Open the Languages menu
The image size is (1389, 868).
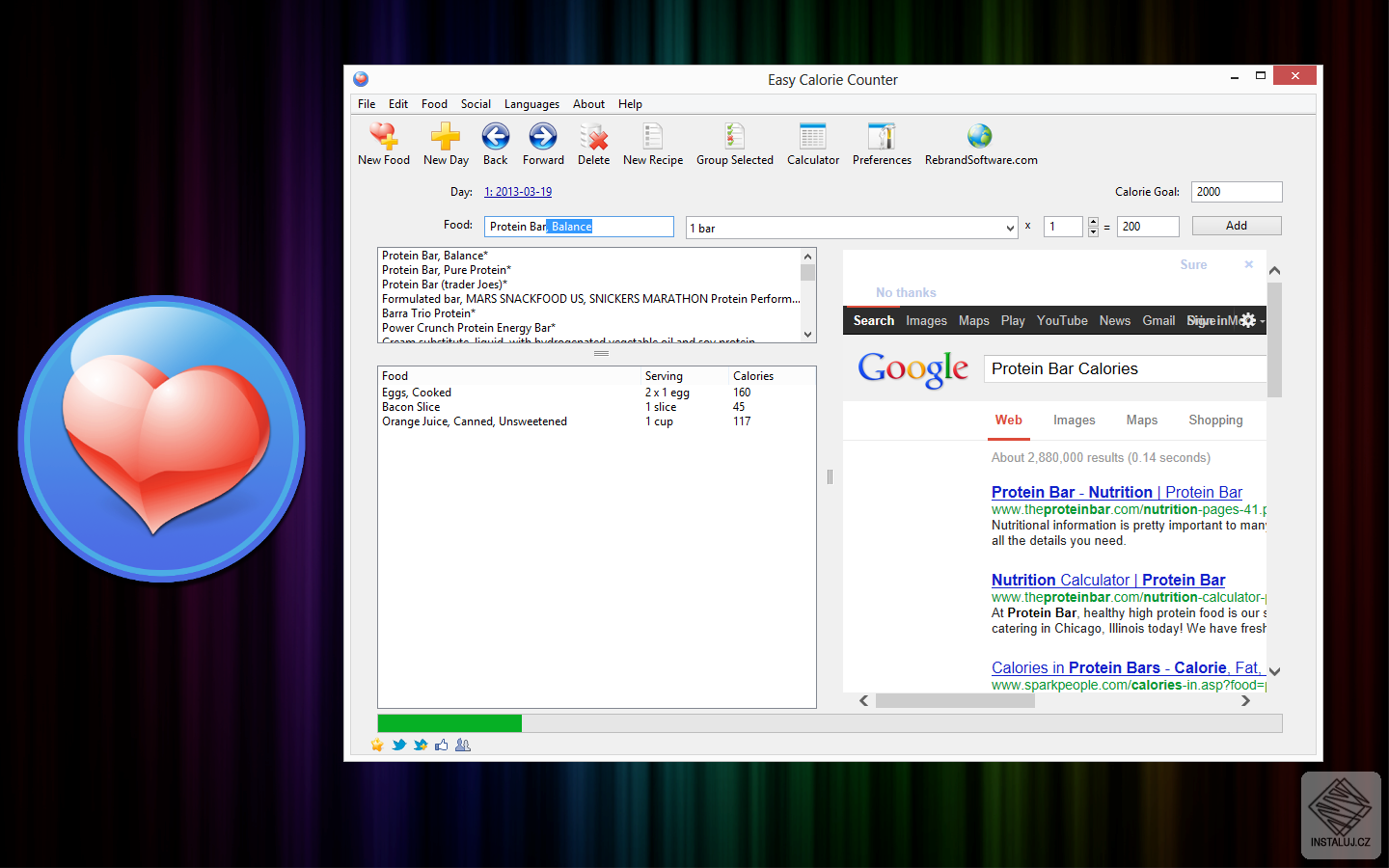point(531,104)
